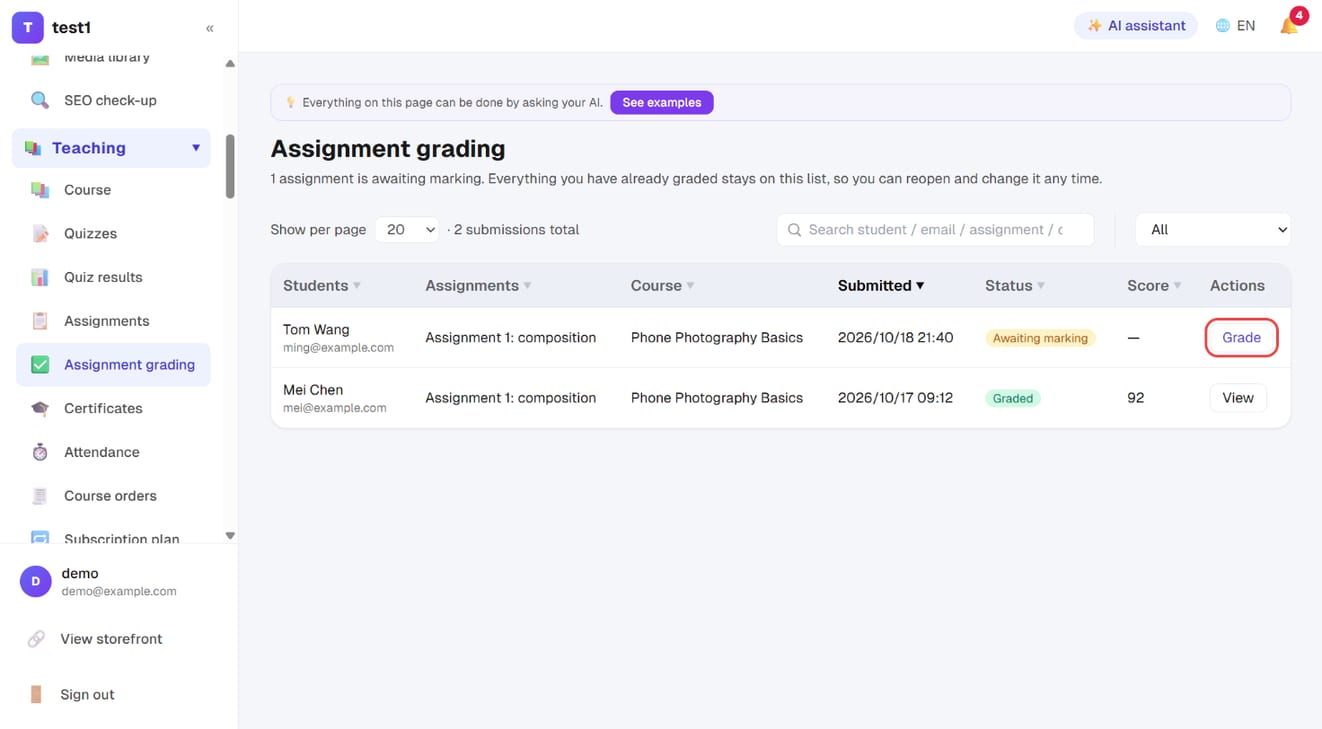Click the Quiz results chart icon
The width and height of the screenshot is (1322, 729).
coord(40,277)
